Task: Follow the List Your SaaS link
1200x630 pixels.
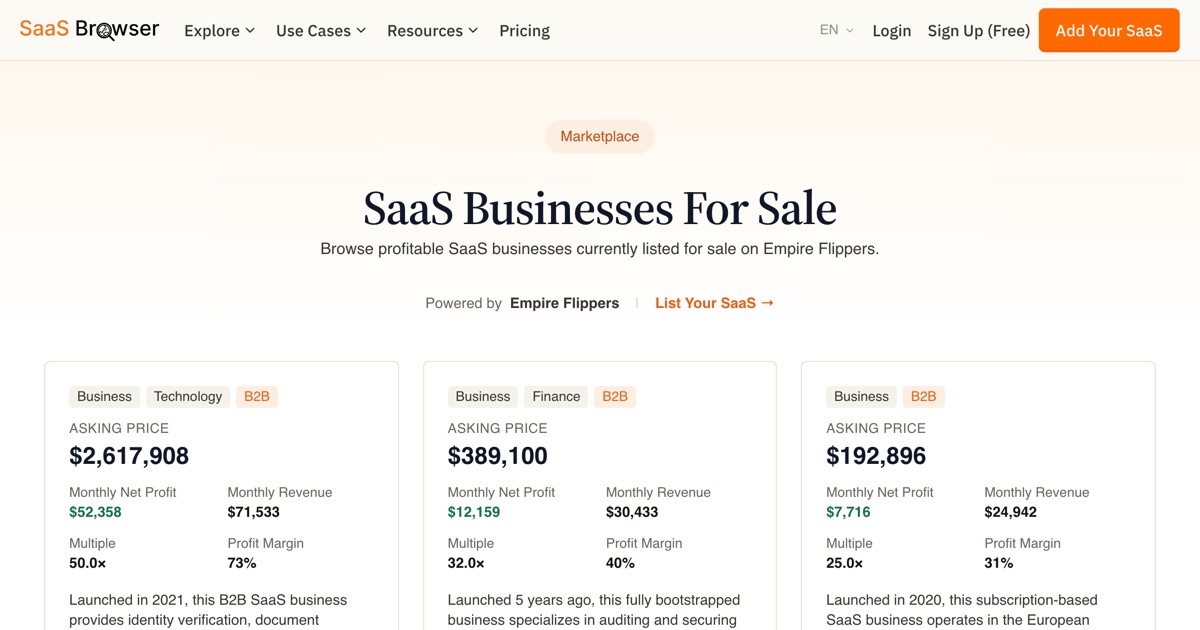Action: pos(714,303)
